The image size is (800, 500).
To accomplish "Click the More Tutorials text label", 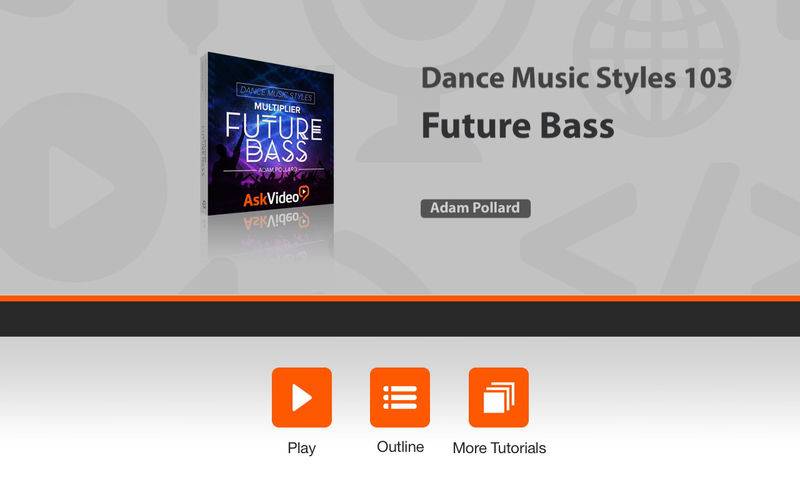I will coord(499,448).
